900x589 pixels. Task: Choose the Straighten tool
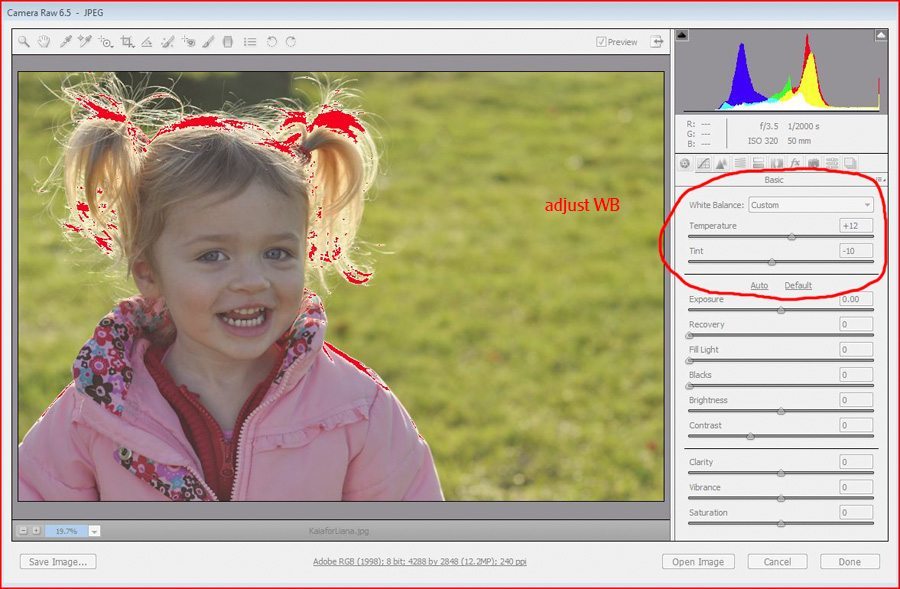pyautogui.click(x=147, y=42)
